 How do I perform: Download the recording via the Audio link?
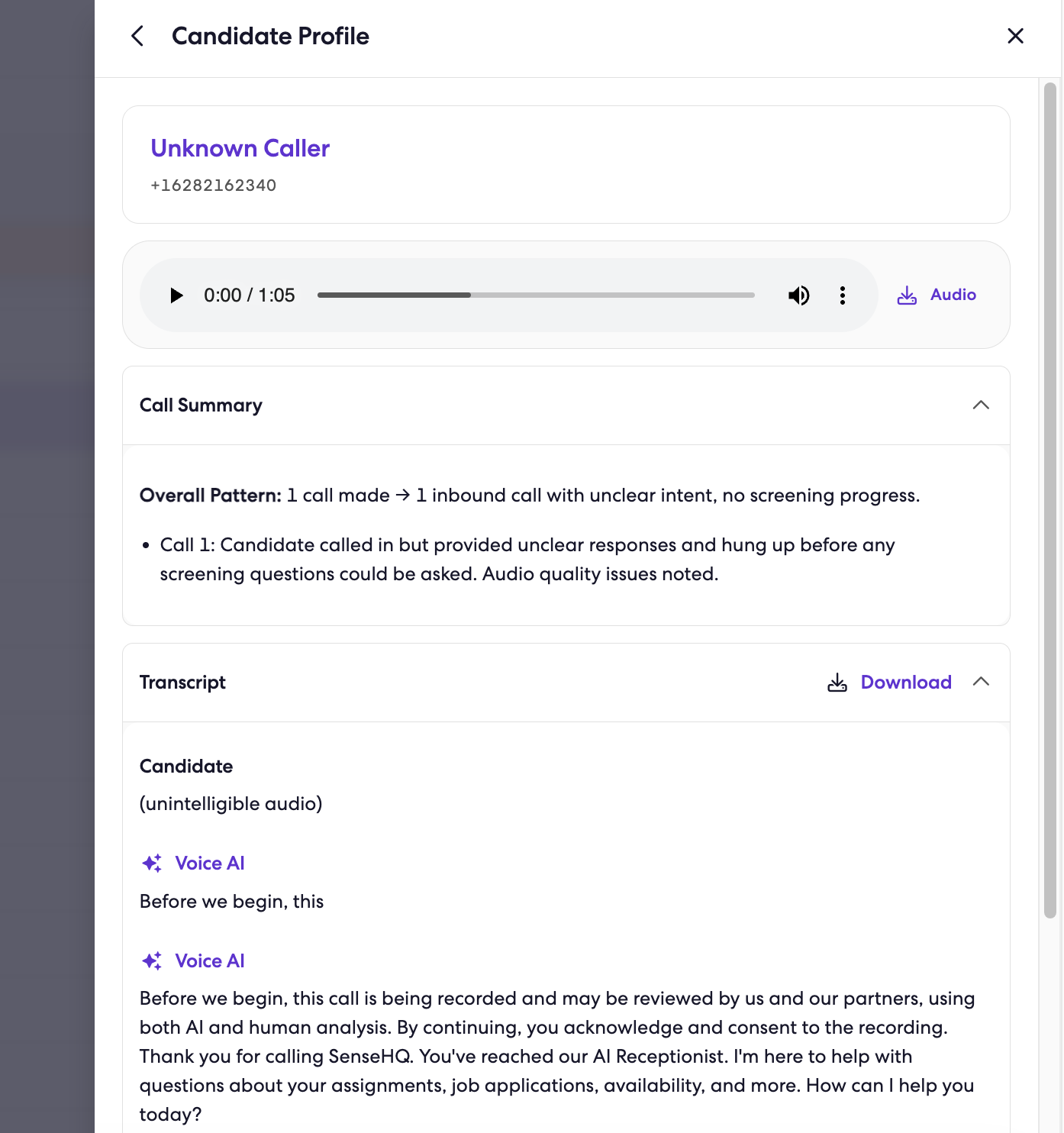pos(953,295)
